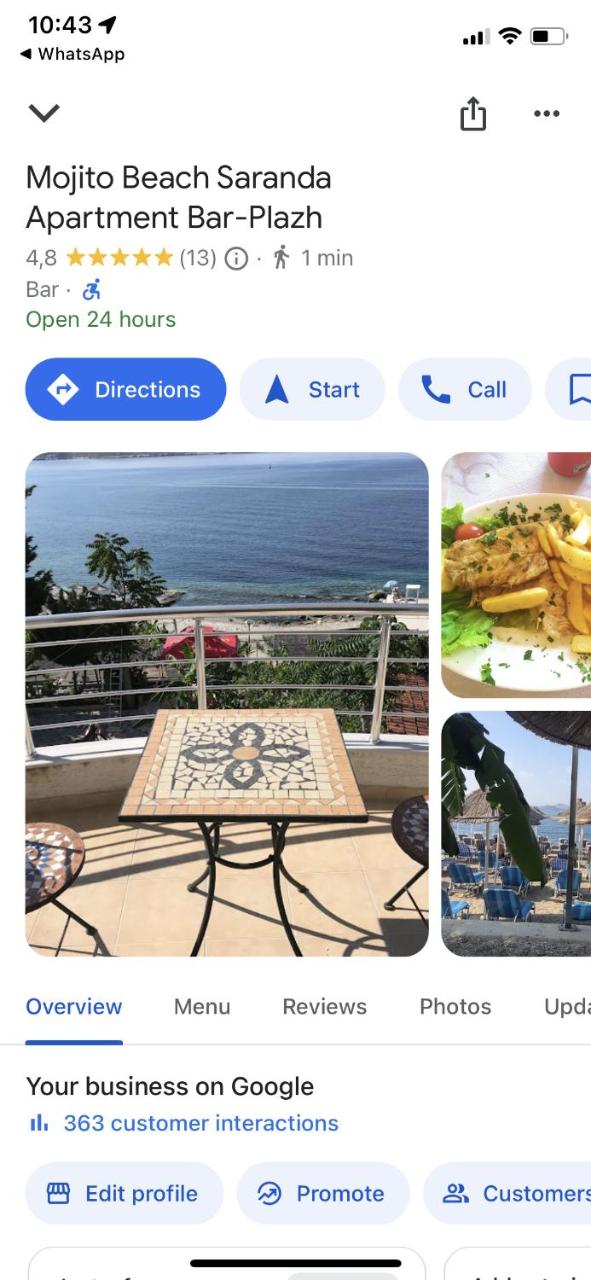Switch to the Photos tab
The image size is (591, 1280).
tap(455, 1007)
